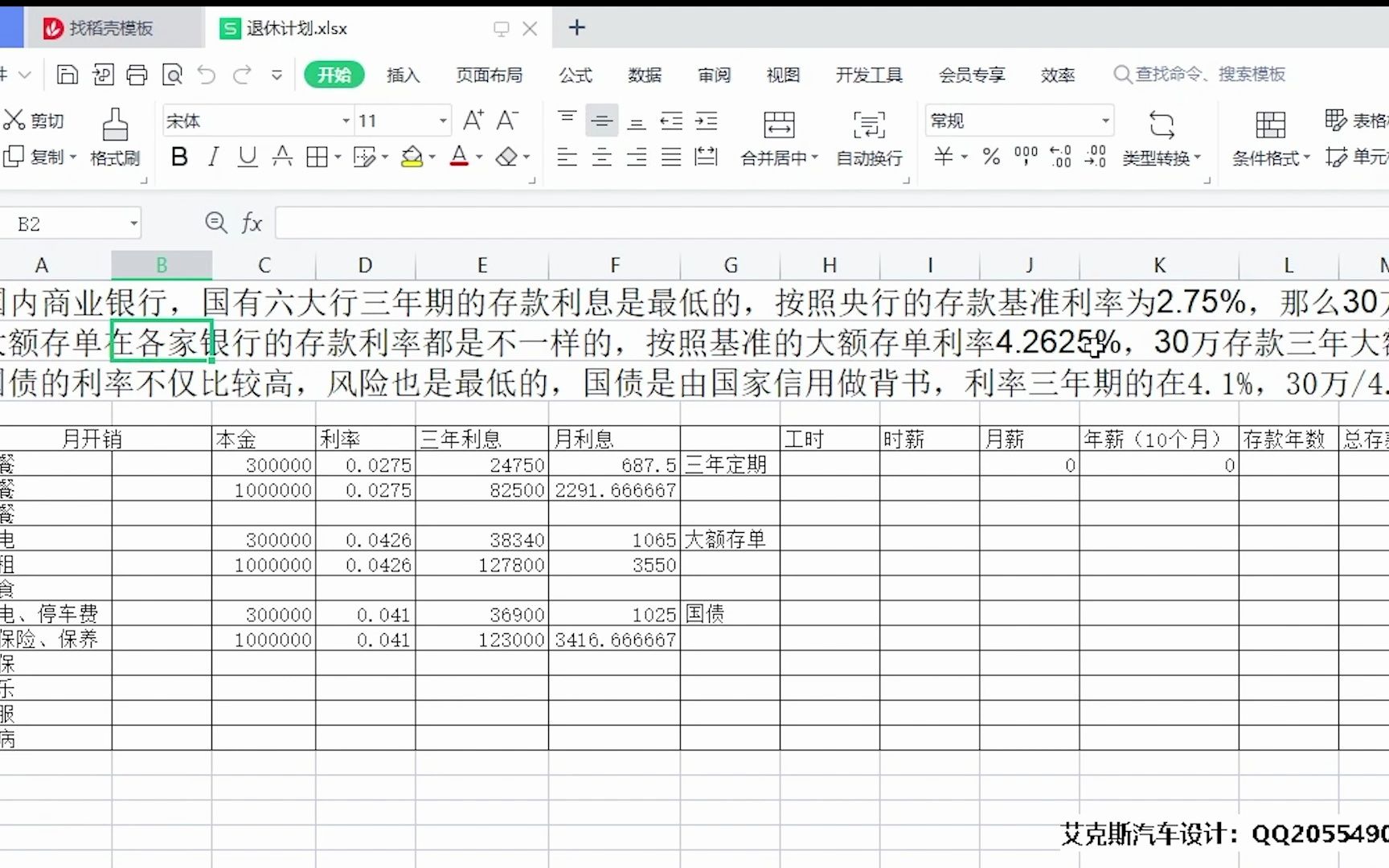
Task: Click increase indent icon
Action: click(706, 121)
